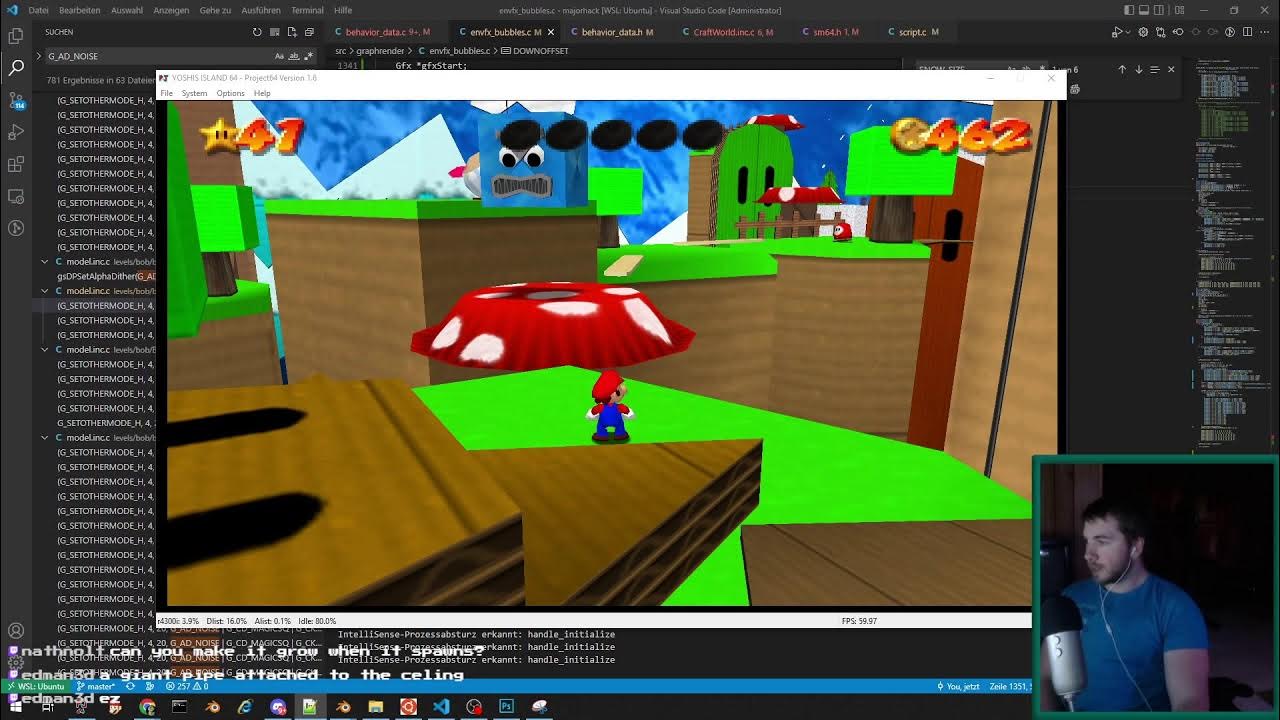1280x720 pixels.
Task: Open the Problems count in status bar
Action: coord(186,686)
